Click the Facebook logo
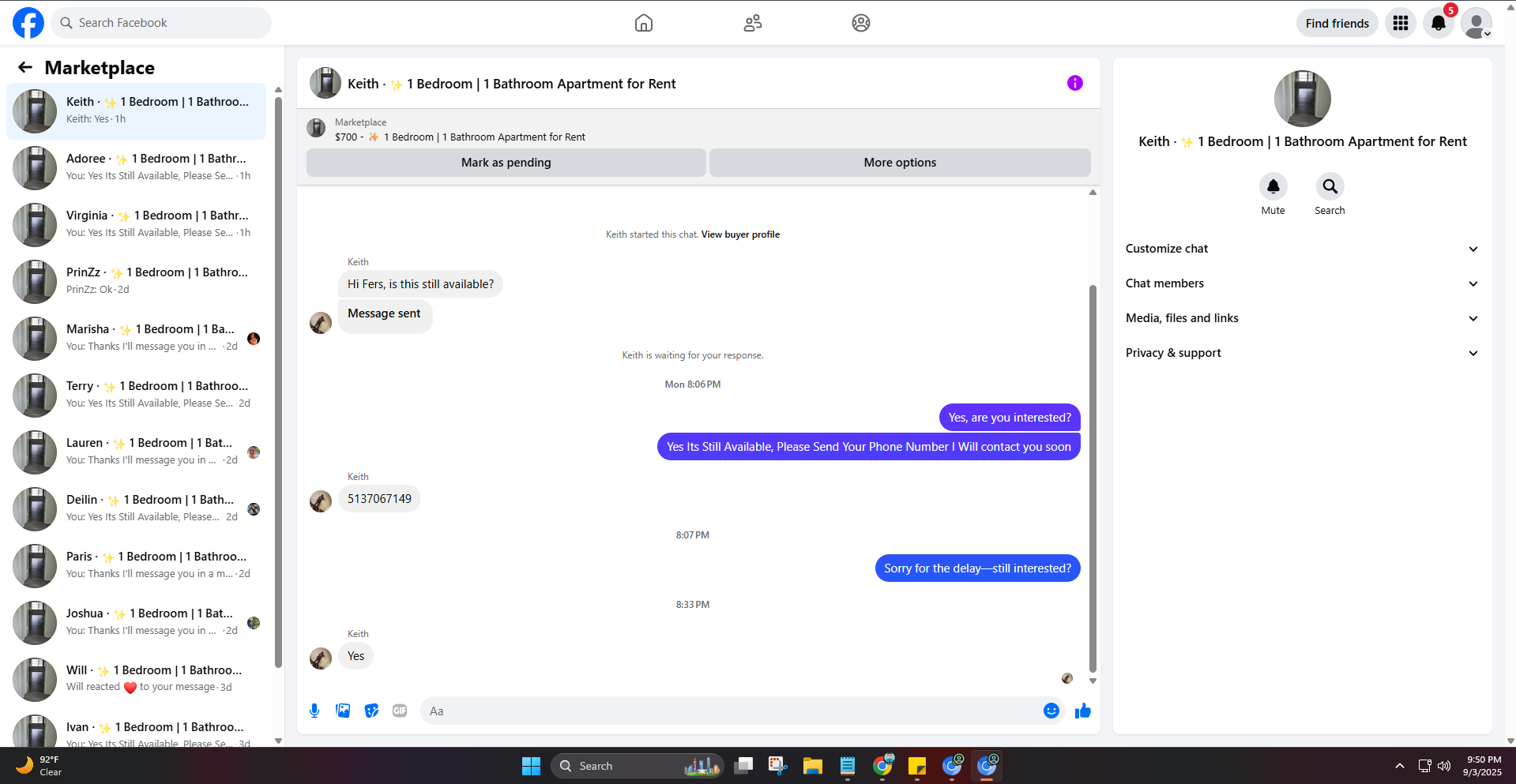Screen dimensions: 1516x784 click(28, 23)
